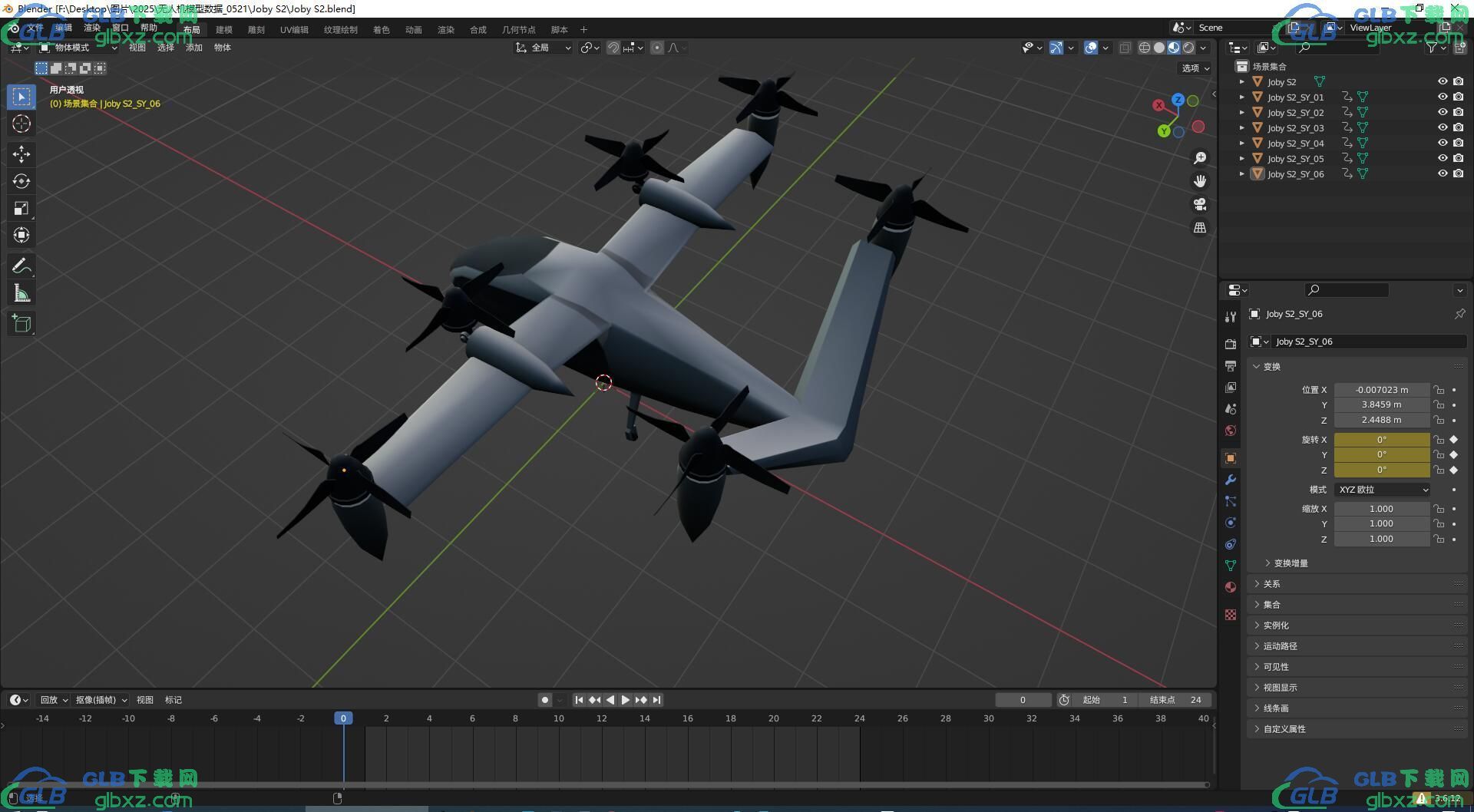Screen dimensions: 1474x812
Task: Open the Material properties tab
Action: pos(1231,587)
